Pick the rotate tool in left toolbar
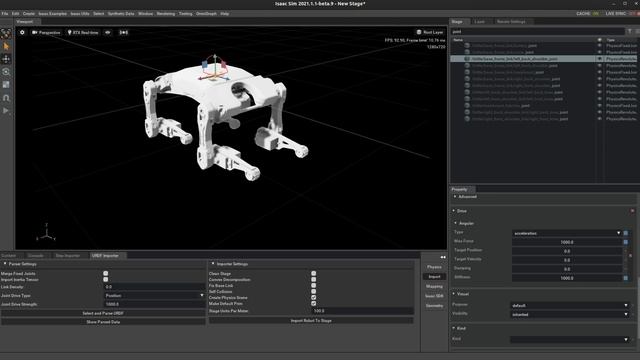The image size is (640, 360). click(6, 72)
